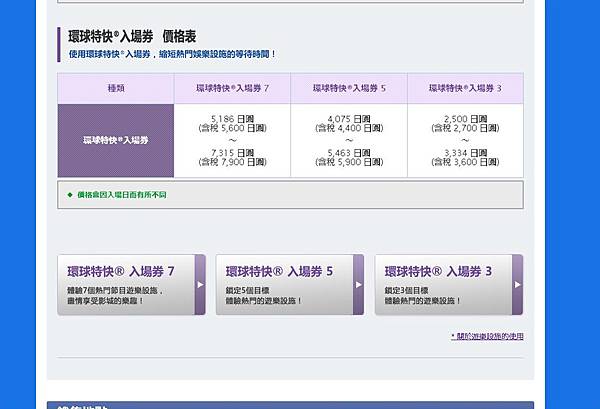Click the 體驗7個熱門節目遊樂設施 description
Screen dimensions: 600x409
(116, 290)
